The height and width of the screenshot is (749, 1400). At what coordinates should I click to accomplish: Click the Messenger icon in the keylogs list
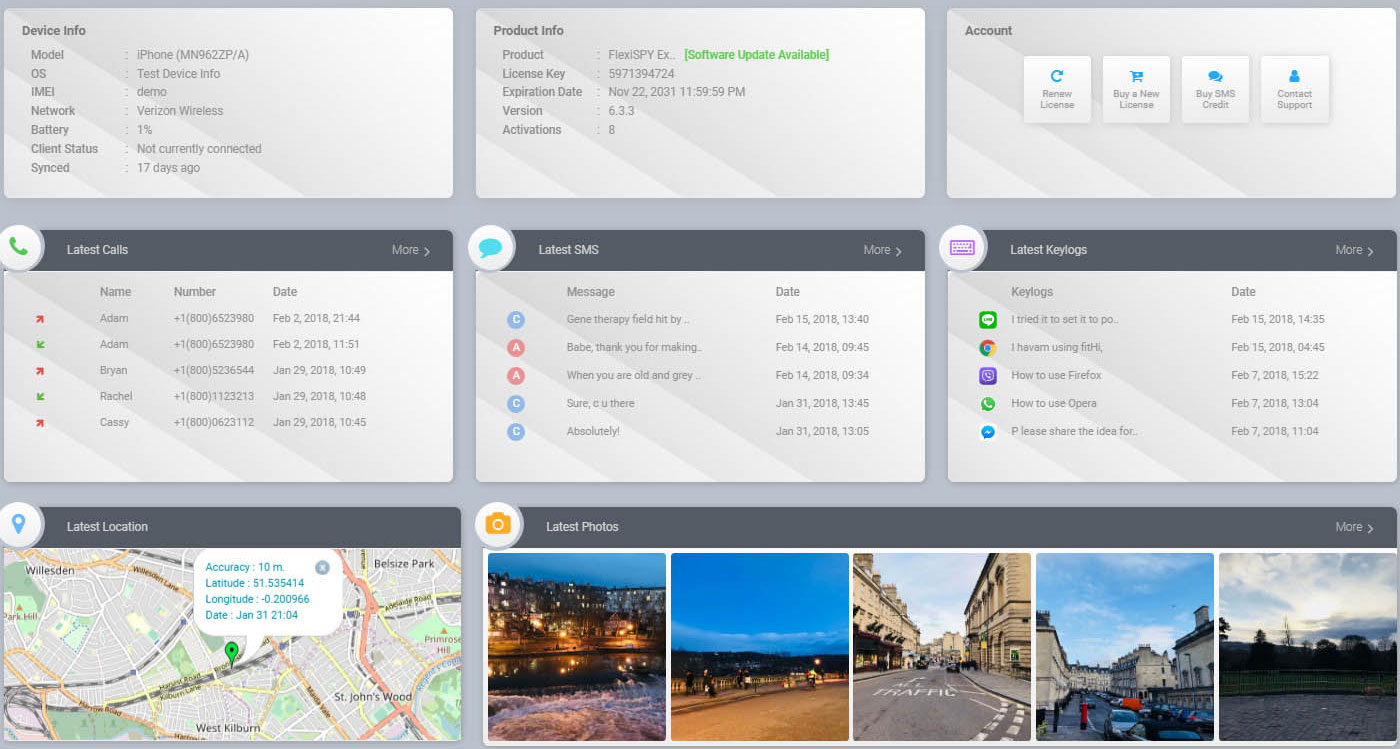click(988, 432)
